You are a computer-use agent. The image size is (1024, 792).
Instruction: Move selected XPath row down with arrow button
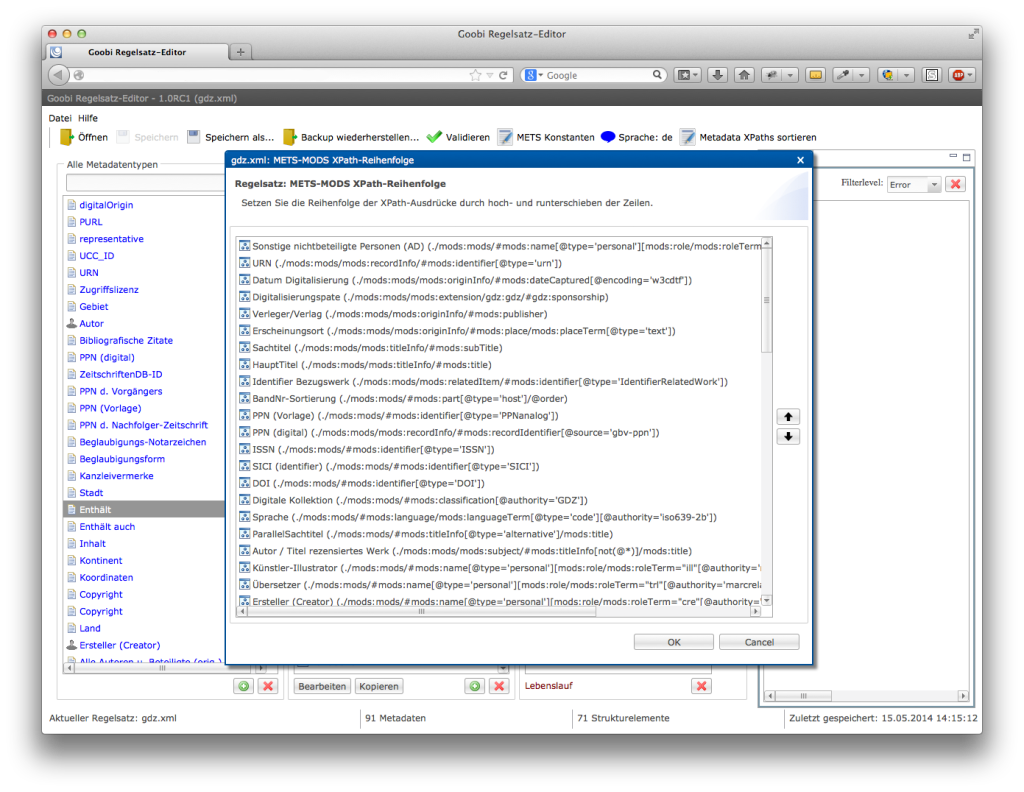[x=788, y=436]
